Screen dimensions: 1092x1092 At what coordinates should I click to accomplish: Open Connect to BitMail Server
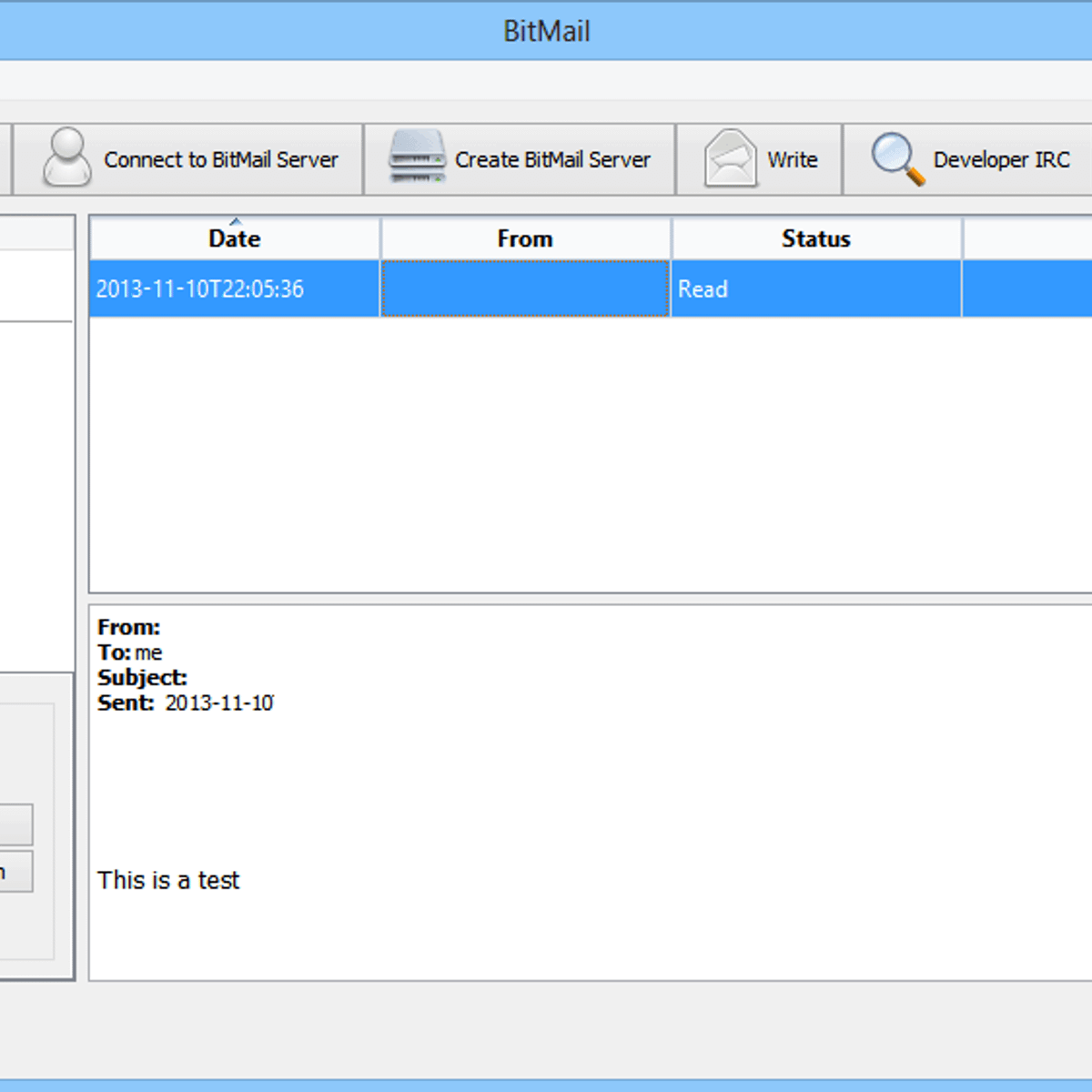coord(188,159)
